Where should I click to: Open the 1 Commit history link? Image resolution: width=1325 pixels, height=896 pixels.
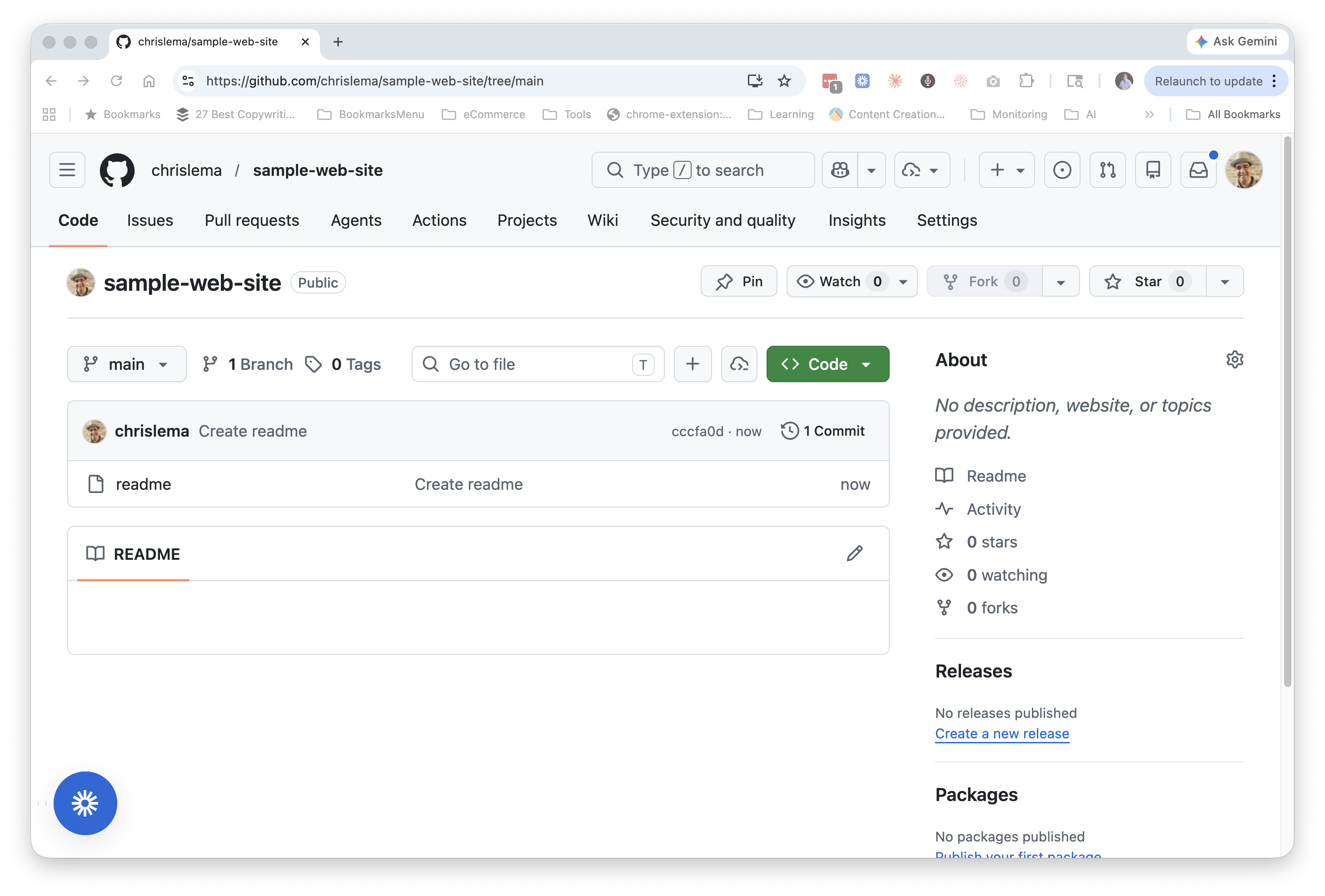pos(823,431)
